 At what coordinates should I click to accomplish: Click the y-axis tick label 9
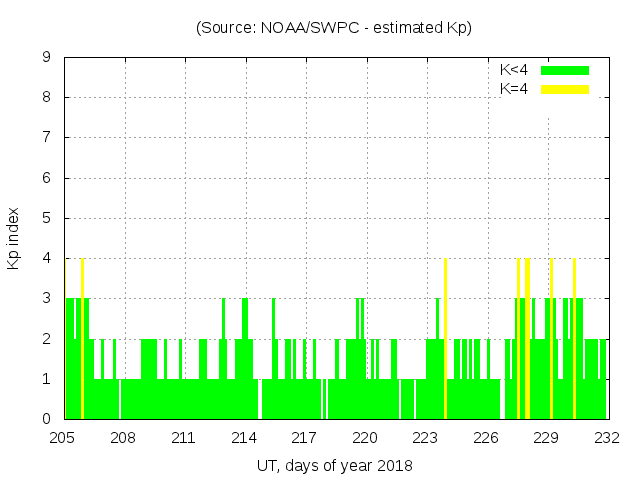pyautogui.click(x=47, y=58)
